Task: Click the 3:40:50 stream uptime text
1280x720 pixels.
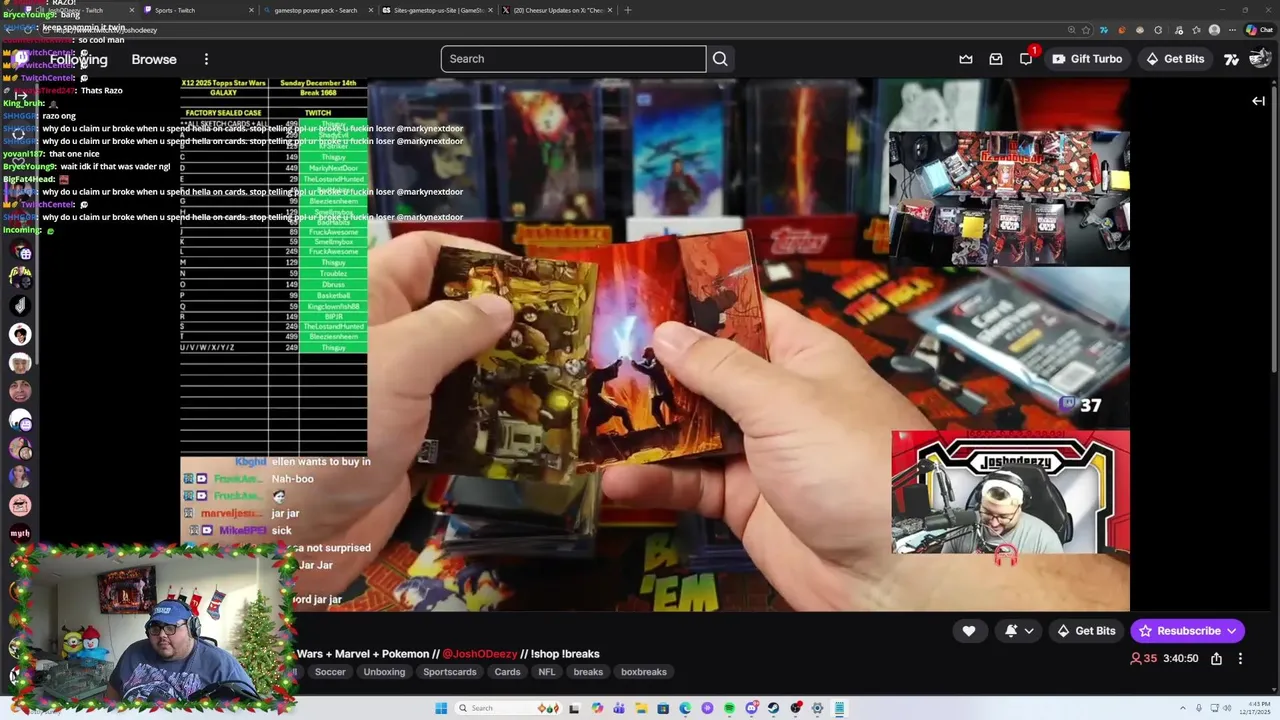Action: (1180, 659)
